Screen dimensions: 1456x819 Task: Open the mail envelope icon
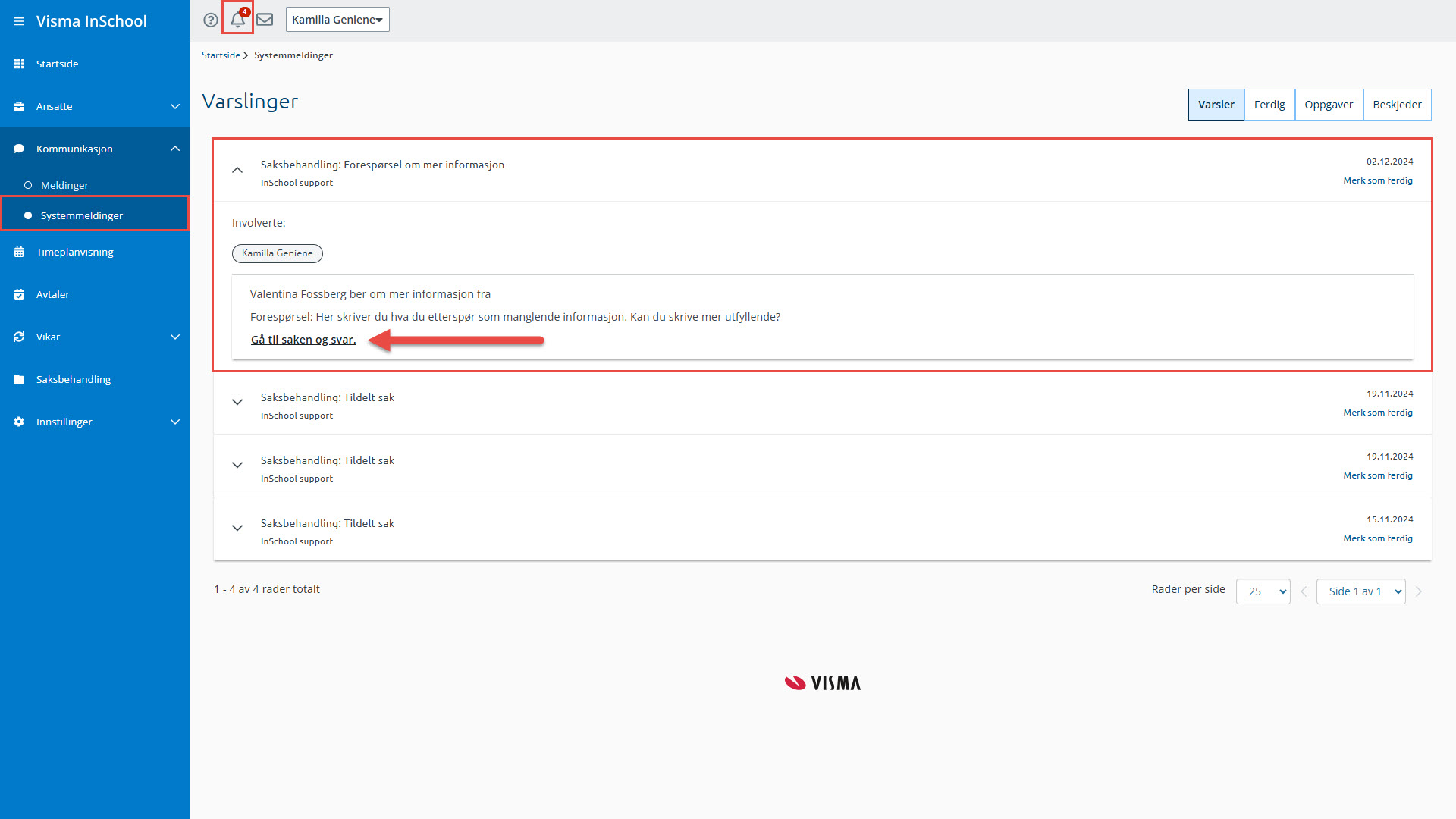(265, 20)
